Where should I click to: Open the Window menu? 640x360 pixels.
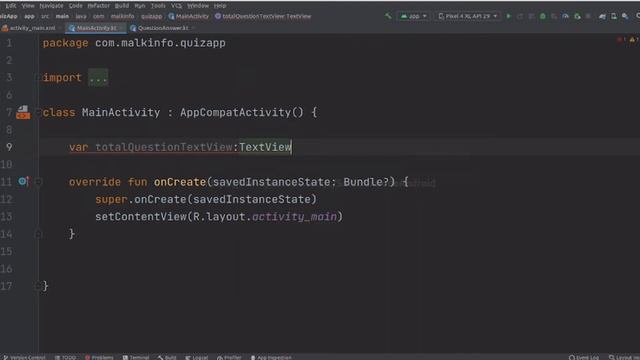(x=198, y=6)
